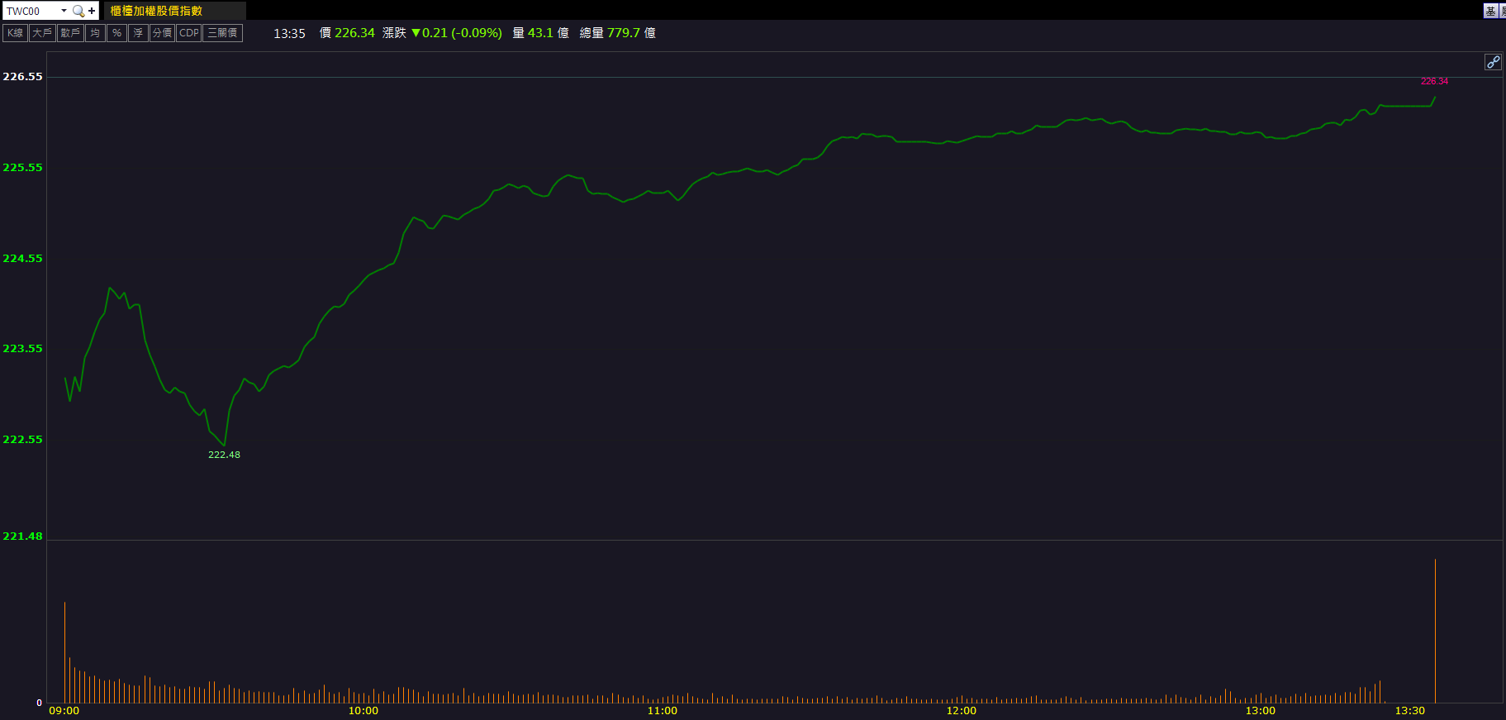Click the 225.55 y-axis label
The height and width of the screenshot is (720, 1506).
pos(23,167)
